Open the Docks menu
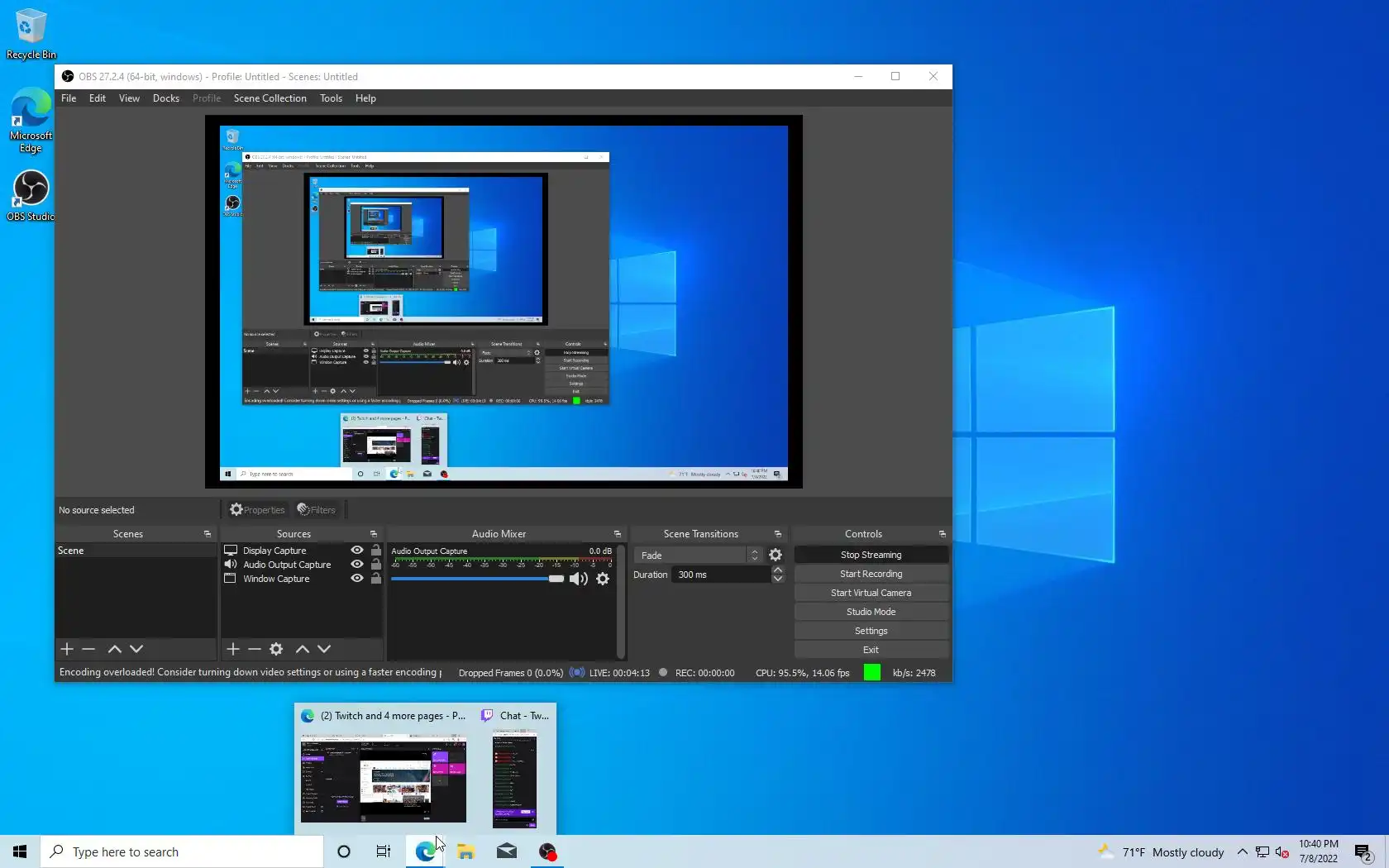The width and height of the screenshot is (1389, 868). (166, 98)
